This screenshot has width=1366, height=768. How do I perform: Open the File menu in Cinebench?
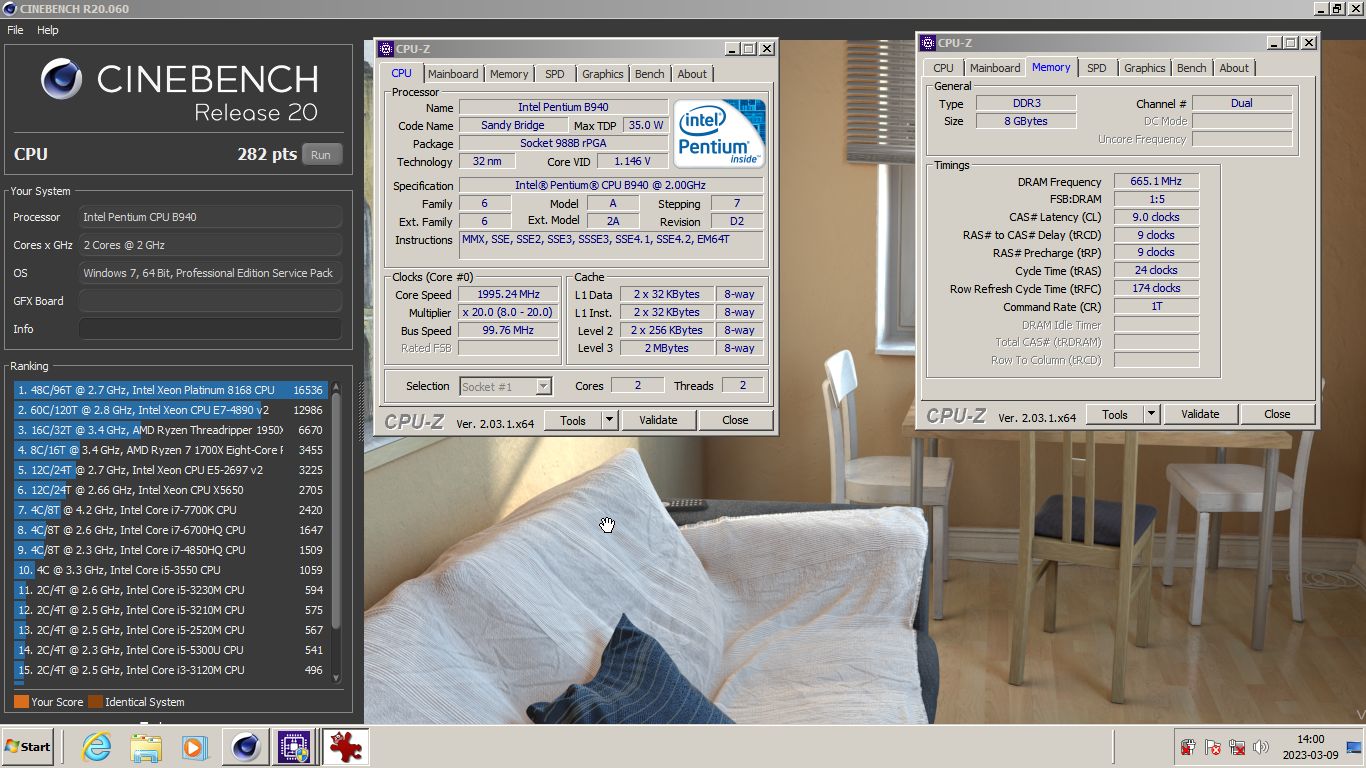[15, 30]
